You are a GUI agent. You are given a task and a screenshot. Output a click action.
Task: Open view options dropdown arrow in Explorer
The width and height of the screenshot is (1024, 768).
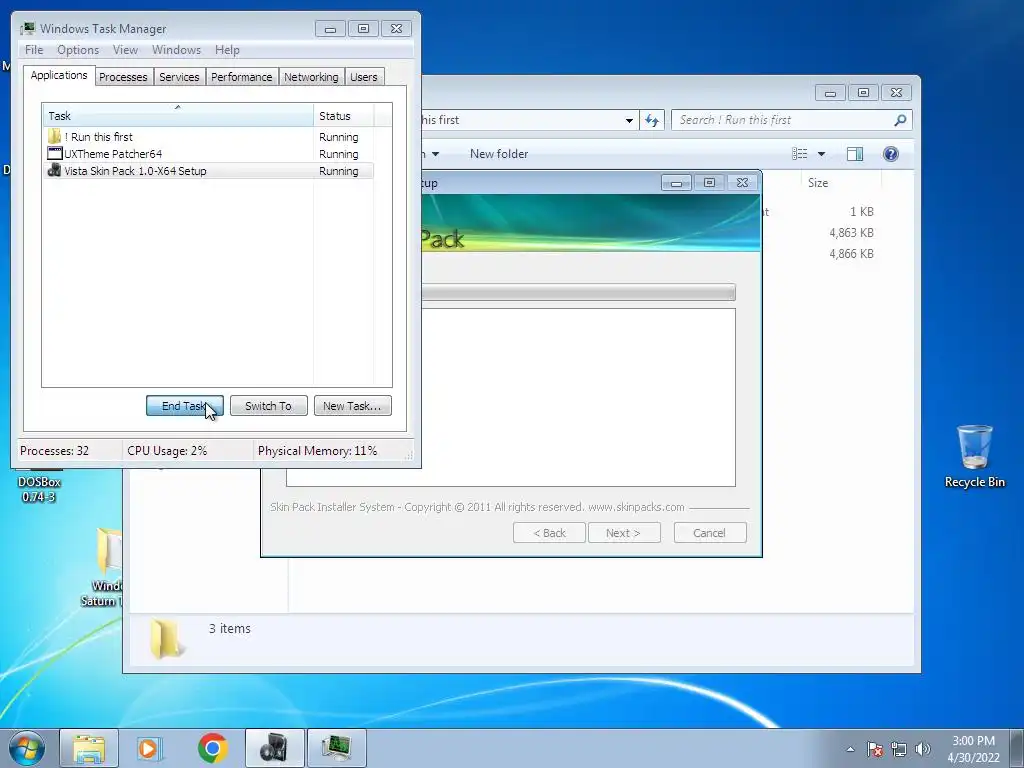click(822, 154)
